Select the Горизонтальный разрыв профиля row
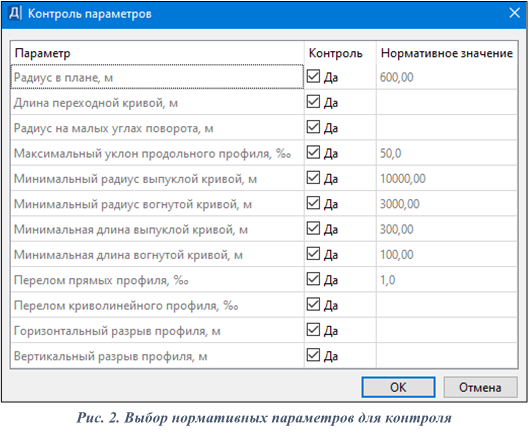This screenshot has height=436, width=530. click(x=264, y=331)
